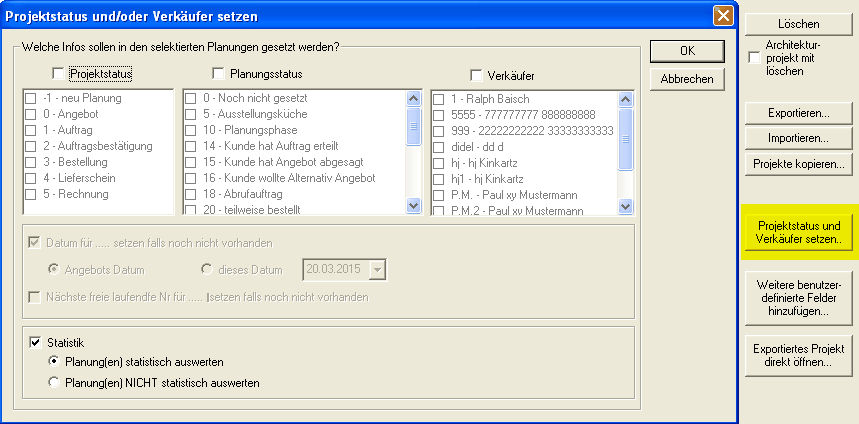Click the Exportieren... button
The image size is (859, 424).
797,112
